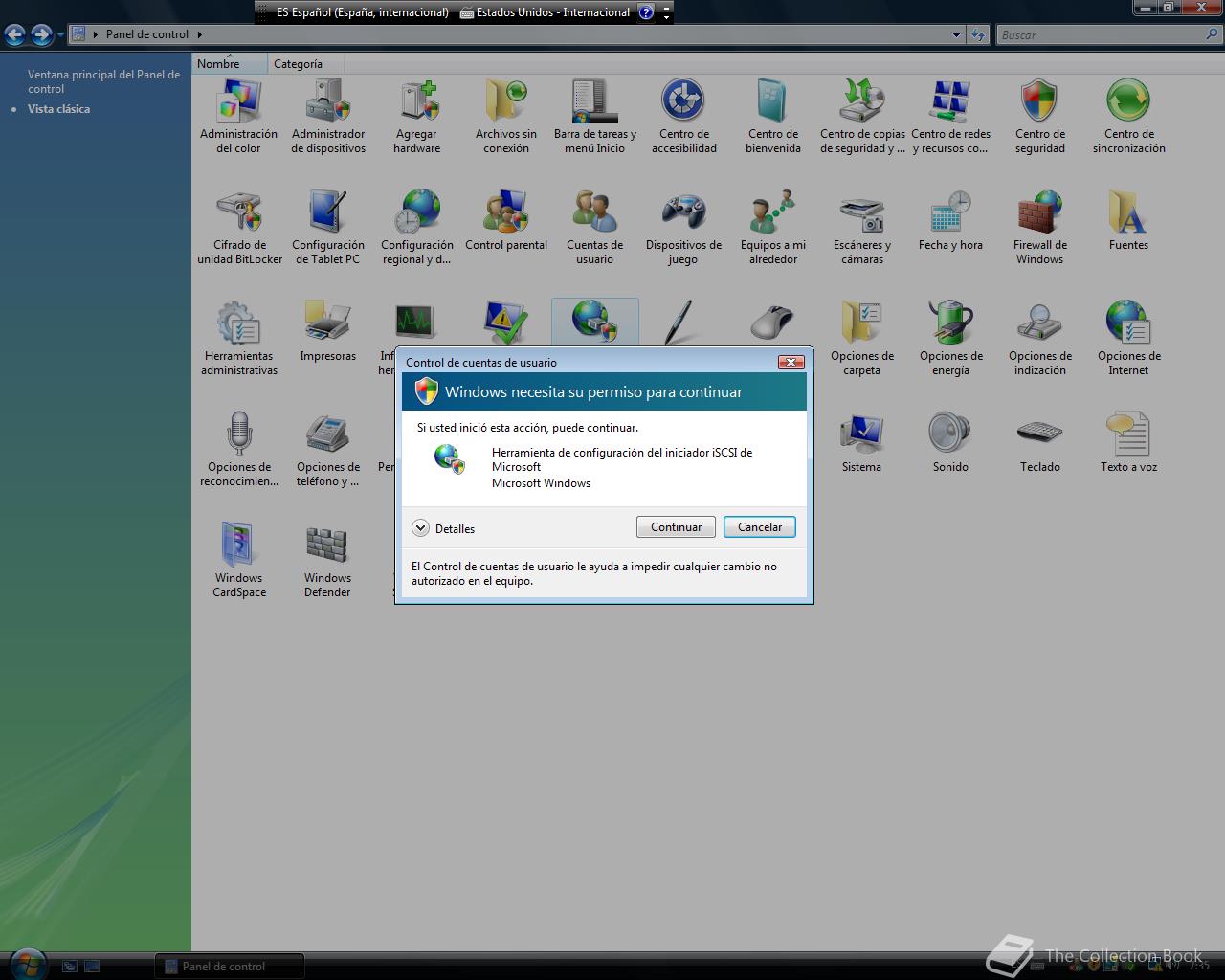Open Sistema icon
This screenshot has width=1225, height=980.
862,442
